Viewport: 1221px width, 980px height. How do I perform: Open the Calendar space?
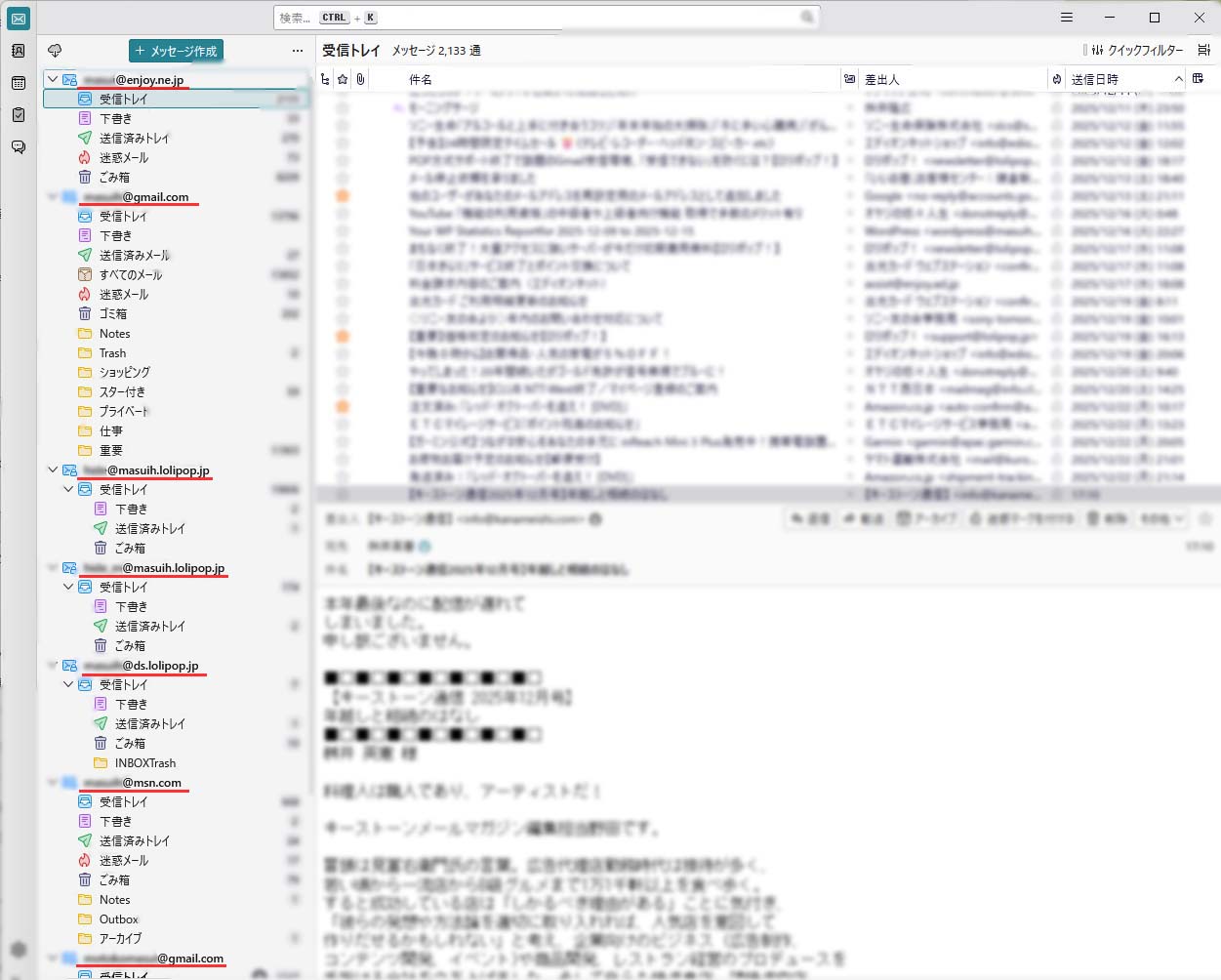[19, 83]
